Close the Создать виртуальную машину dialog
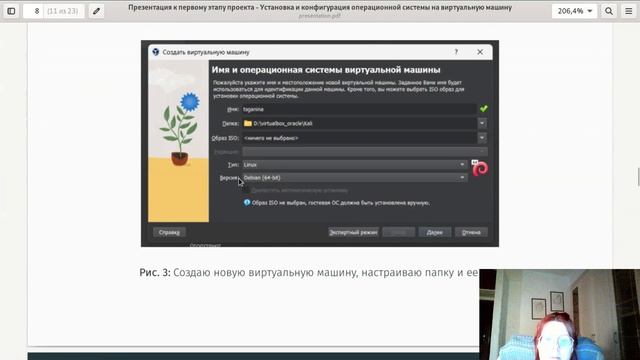This screenshot has height=360, width=640. pos(480,52)
